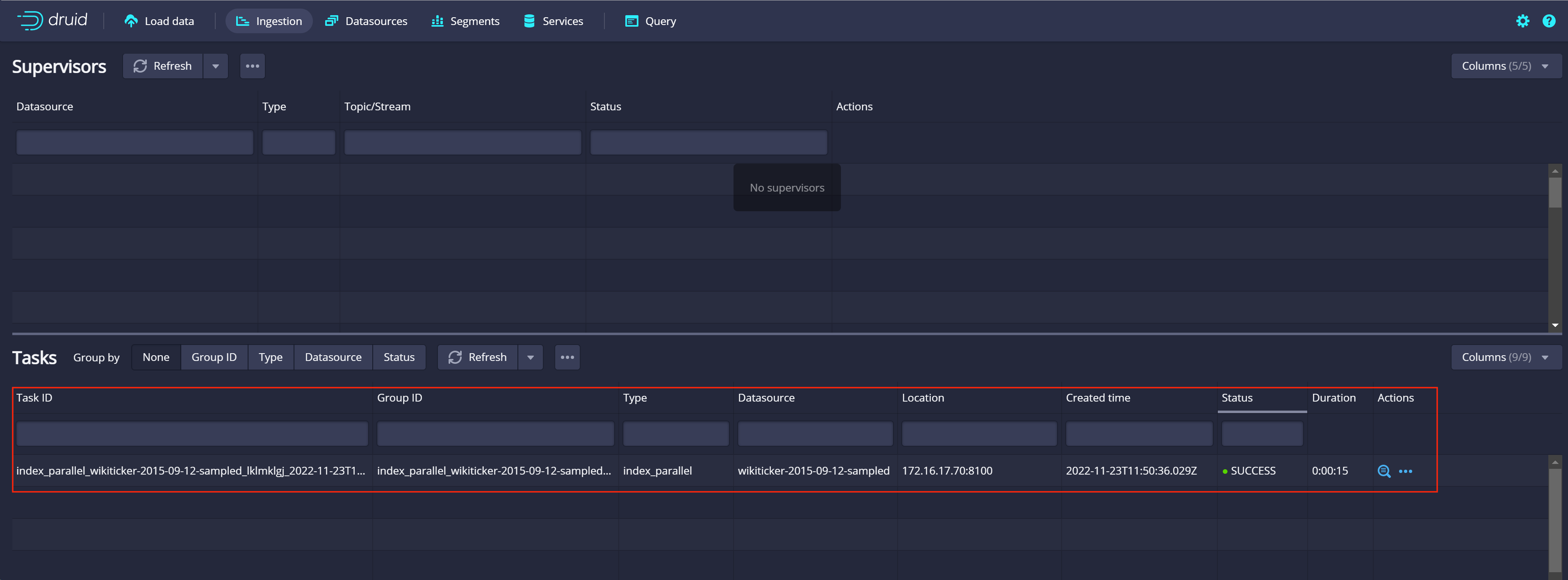
Task: Expand the Tasks Refresh dropdown arrow
Action: [x=530, y=357]
